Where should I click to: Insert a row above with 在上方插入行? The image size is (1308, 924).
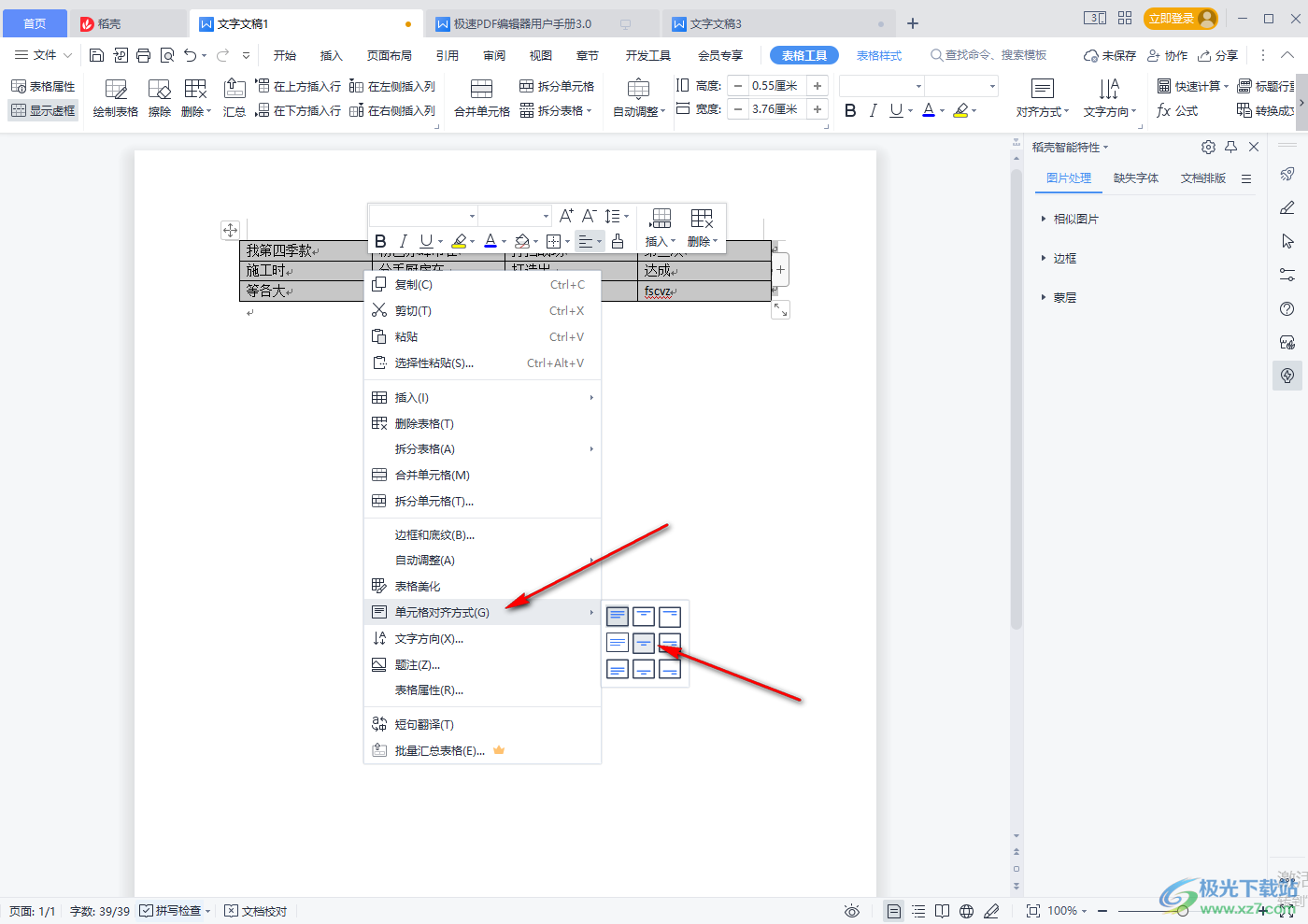(x=298, y=86)
